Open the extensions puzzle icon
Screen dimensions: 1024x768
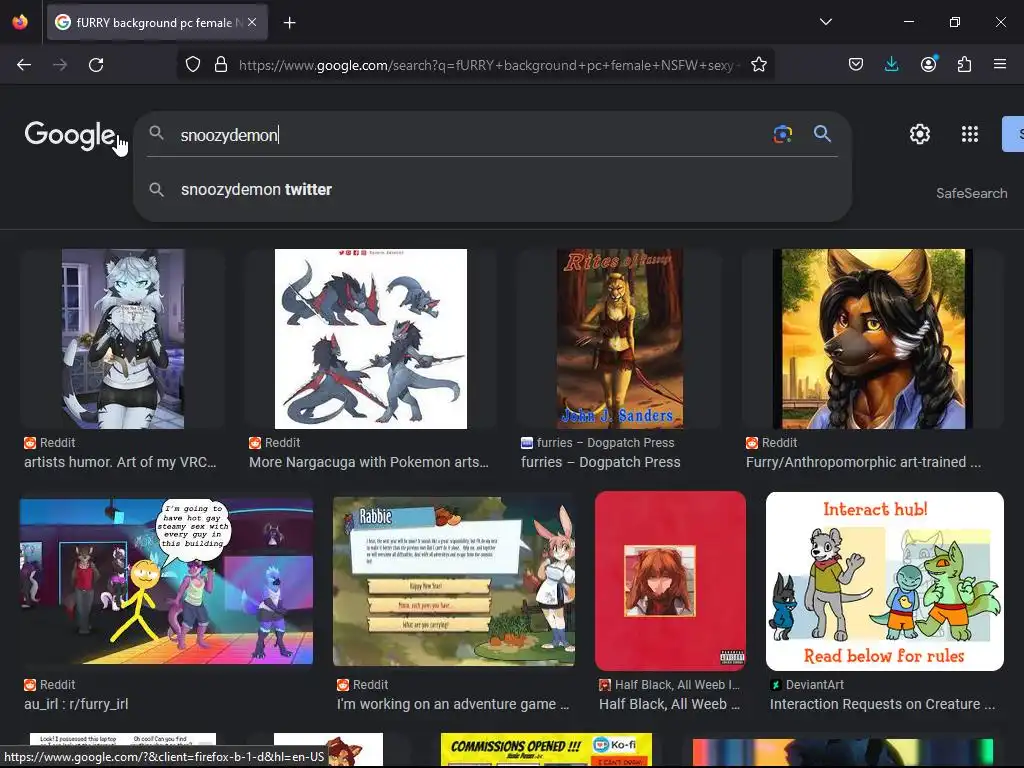point(964,65)
